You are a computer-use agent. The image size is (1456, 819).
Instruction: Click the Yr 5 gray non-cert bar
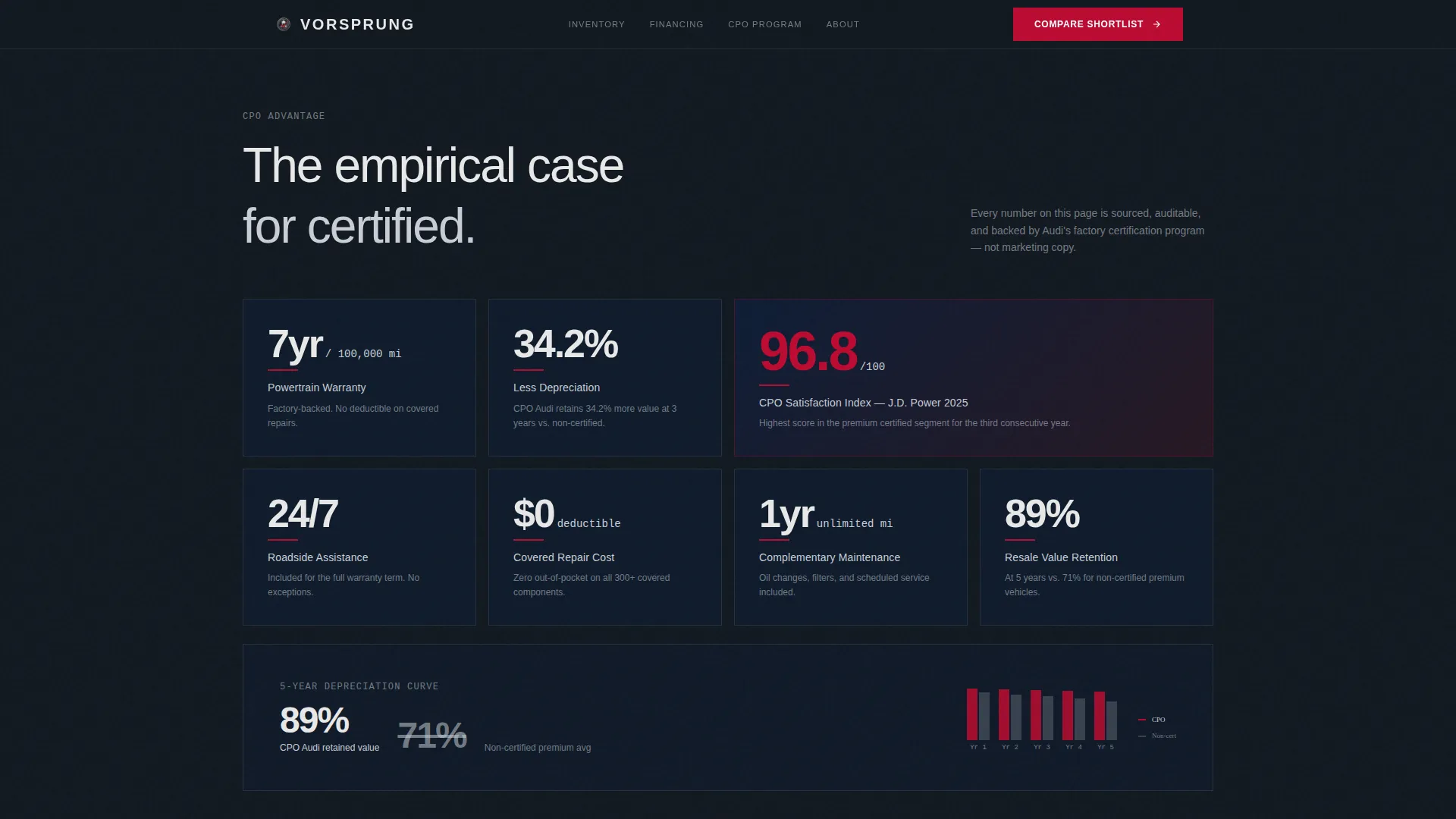(1112, 720)
